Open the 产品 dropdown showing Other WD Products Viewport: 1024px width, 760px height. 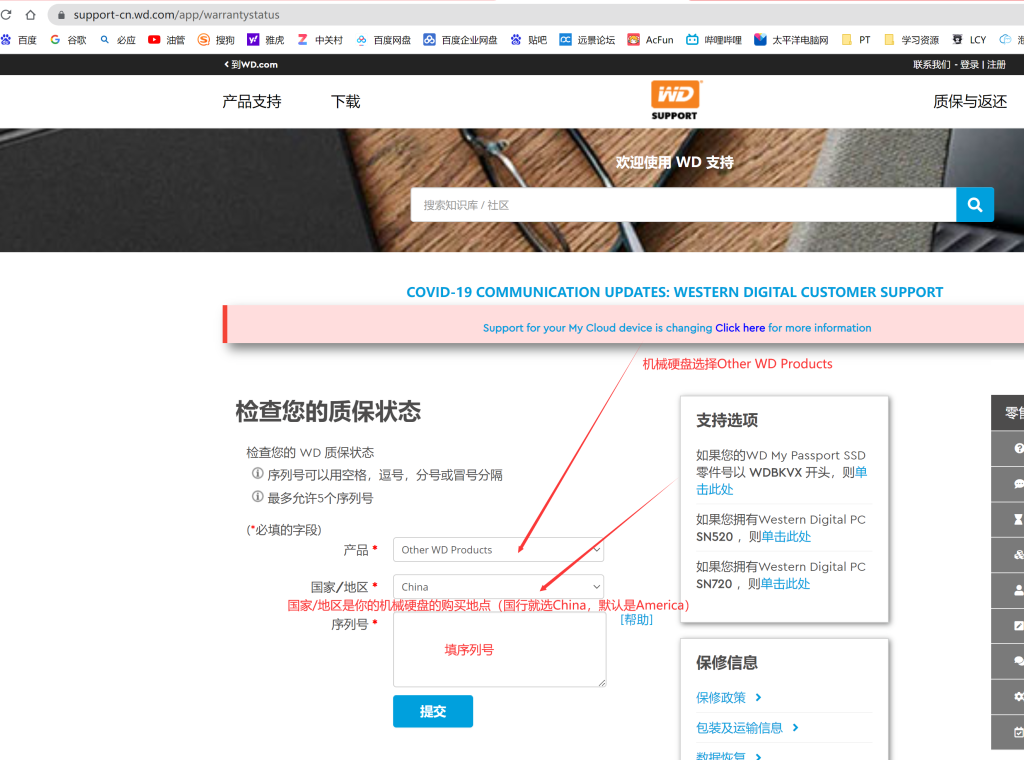(498, 549)
